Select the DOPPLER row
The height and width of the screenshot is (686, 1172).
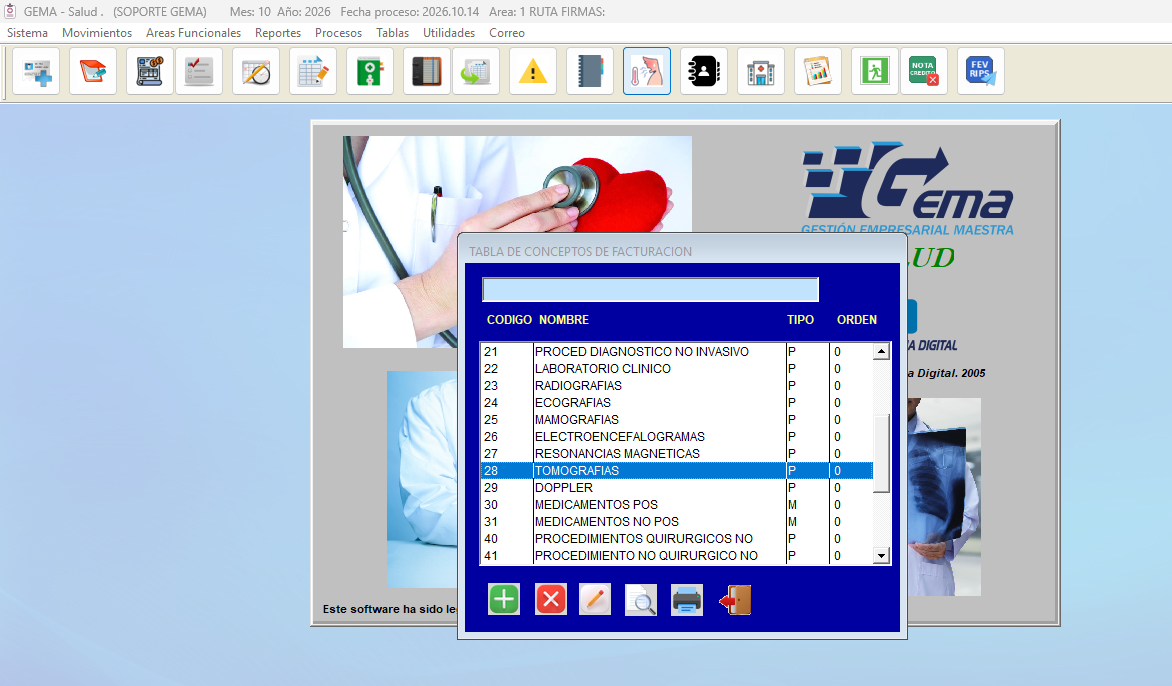pos(676,487)
